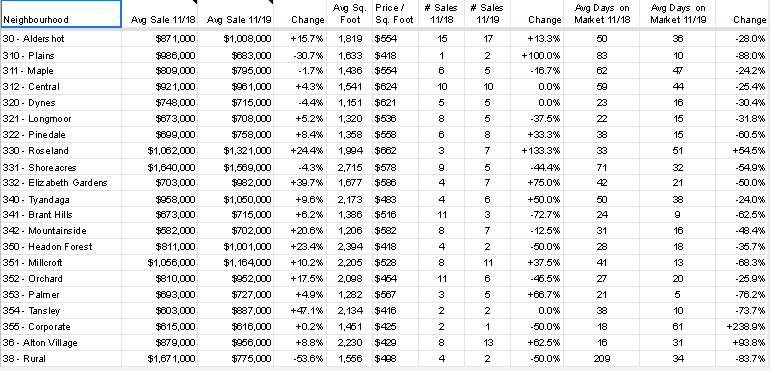Click the 332 - Elizabeth Gardens cell

point(60,183)
